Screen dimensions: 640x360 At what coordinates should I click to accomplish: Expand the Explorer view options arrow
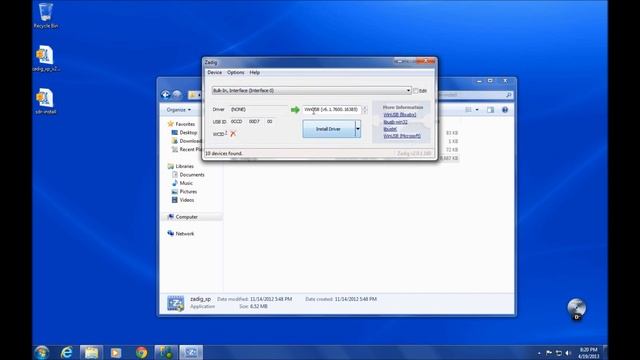477,110
